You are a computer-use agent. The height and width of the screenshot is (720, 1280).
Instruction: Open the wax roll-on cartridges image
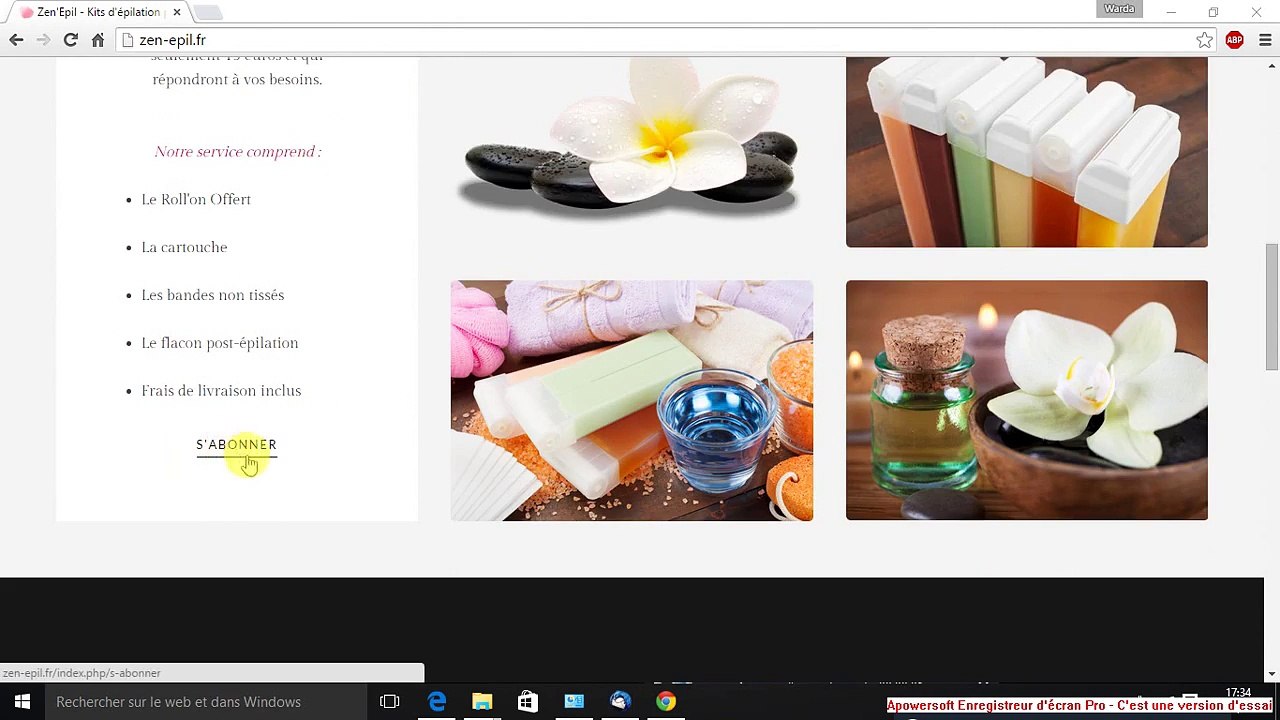coord(1027,152)
